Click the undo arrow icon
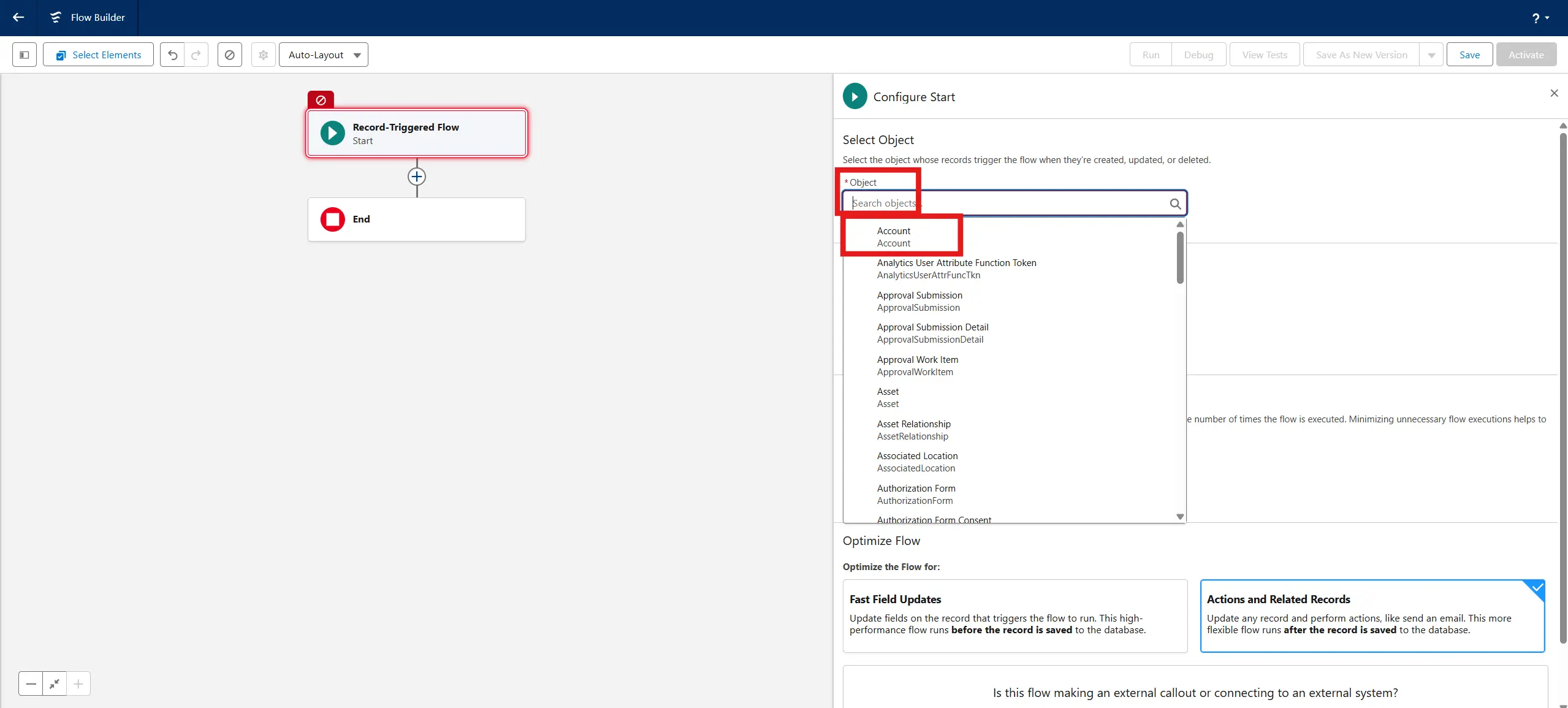This screenshot has height=708, width=1568. point(172,55)
